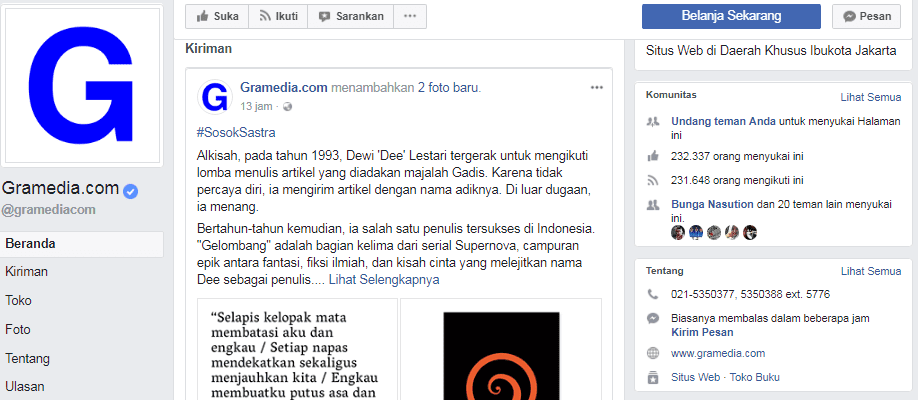Expand post with Lihat Selengkapnya
The height and width of the screenshot is (400, 918).
pyautogui.click(x=383, y=280)
